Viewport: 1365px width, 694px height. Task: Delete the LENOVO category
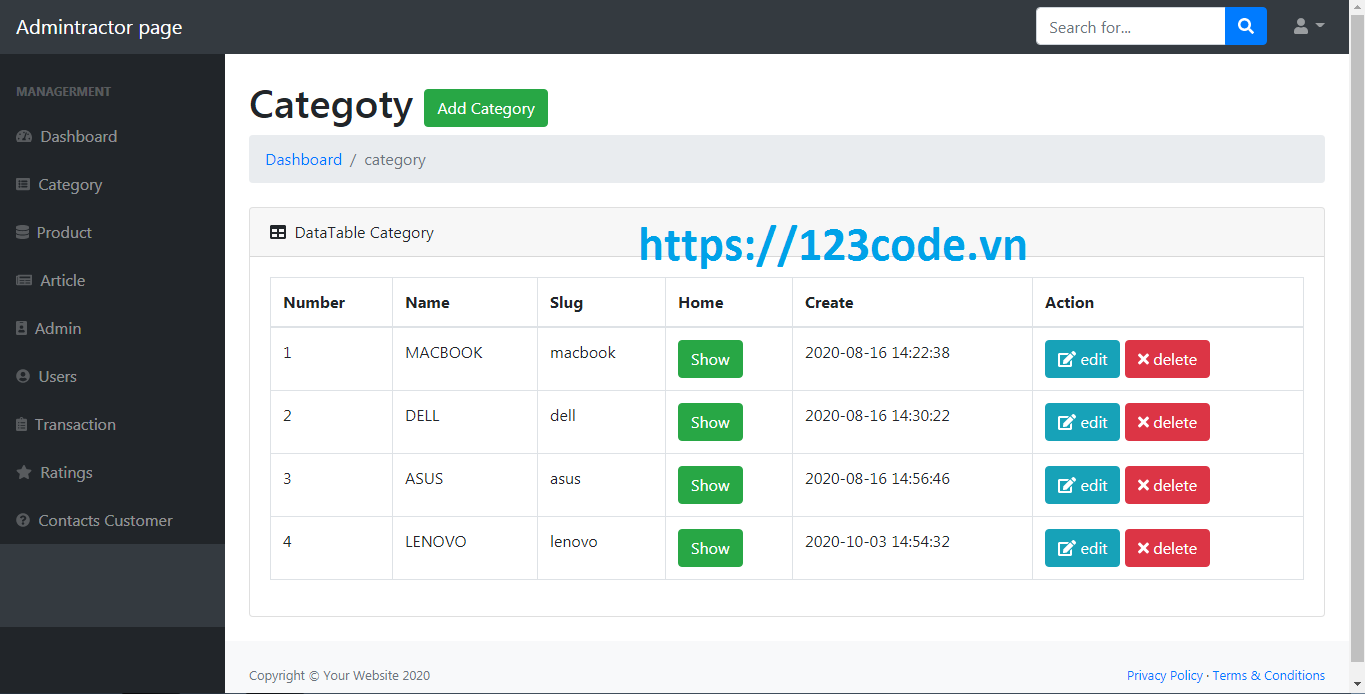pyautogui.click(x=1167, y=548)
